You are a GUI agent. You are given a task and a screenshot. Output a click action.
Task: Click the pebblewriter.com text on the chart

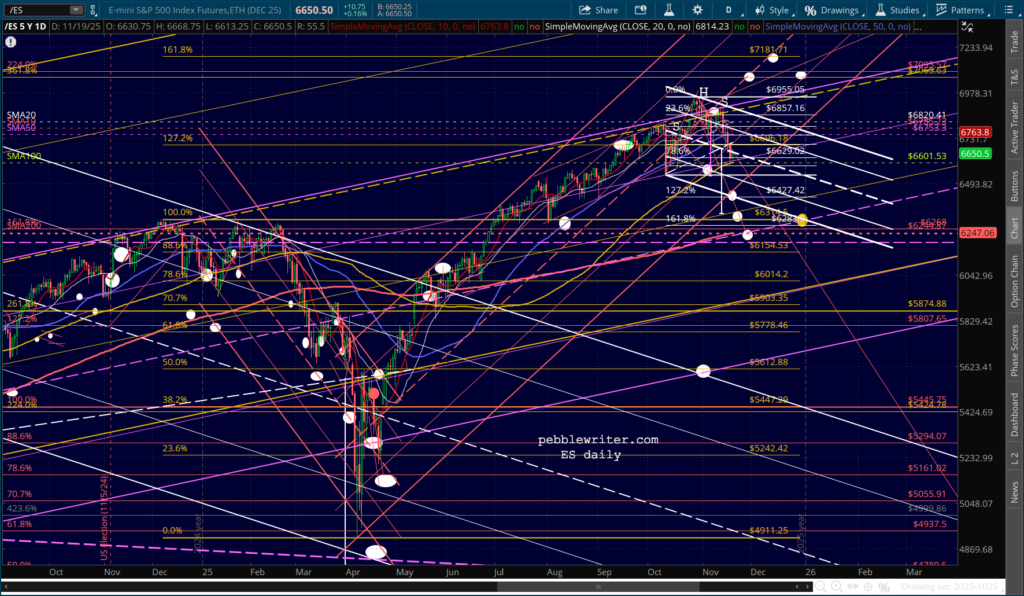598,440
